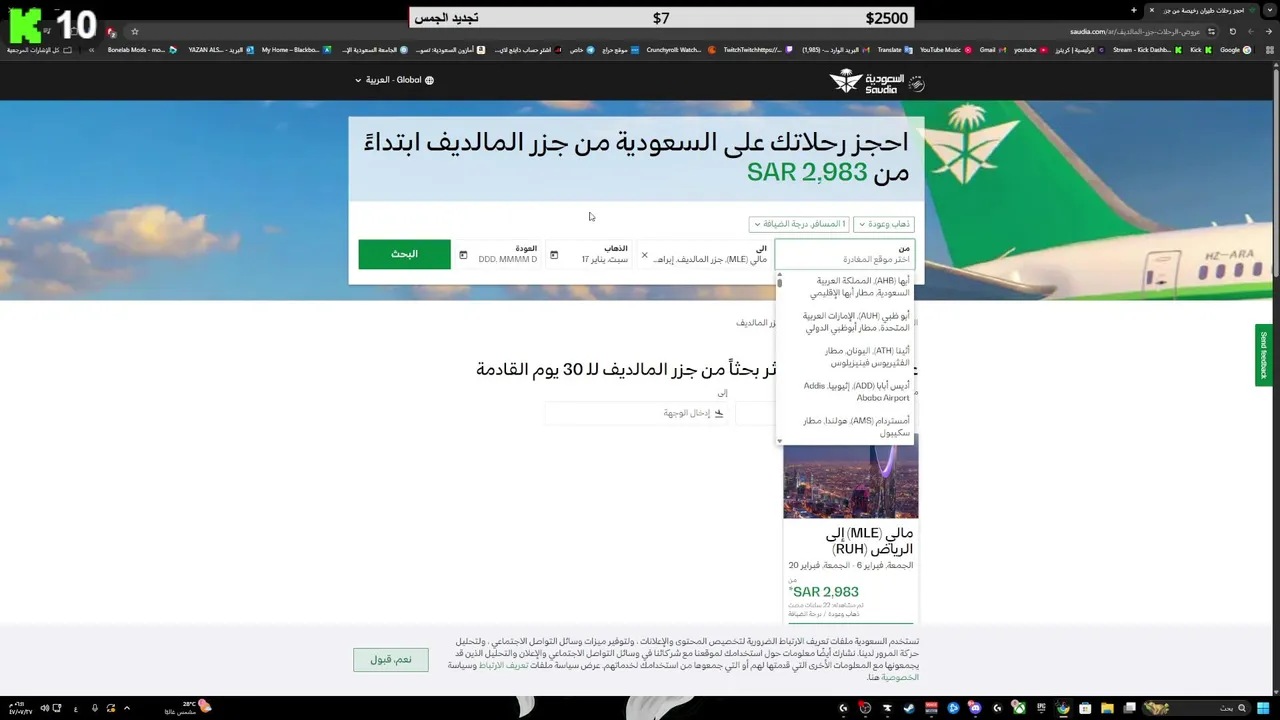
Task: Open the Bonelab Mods bookmark
Action: [142, 50]
